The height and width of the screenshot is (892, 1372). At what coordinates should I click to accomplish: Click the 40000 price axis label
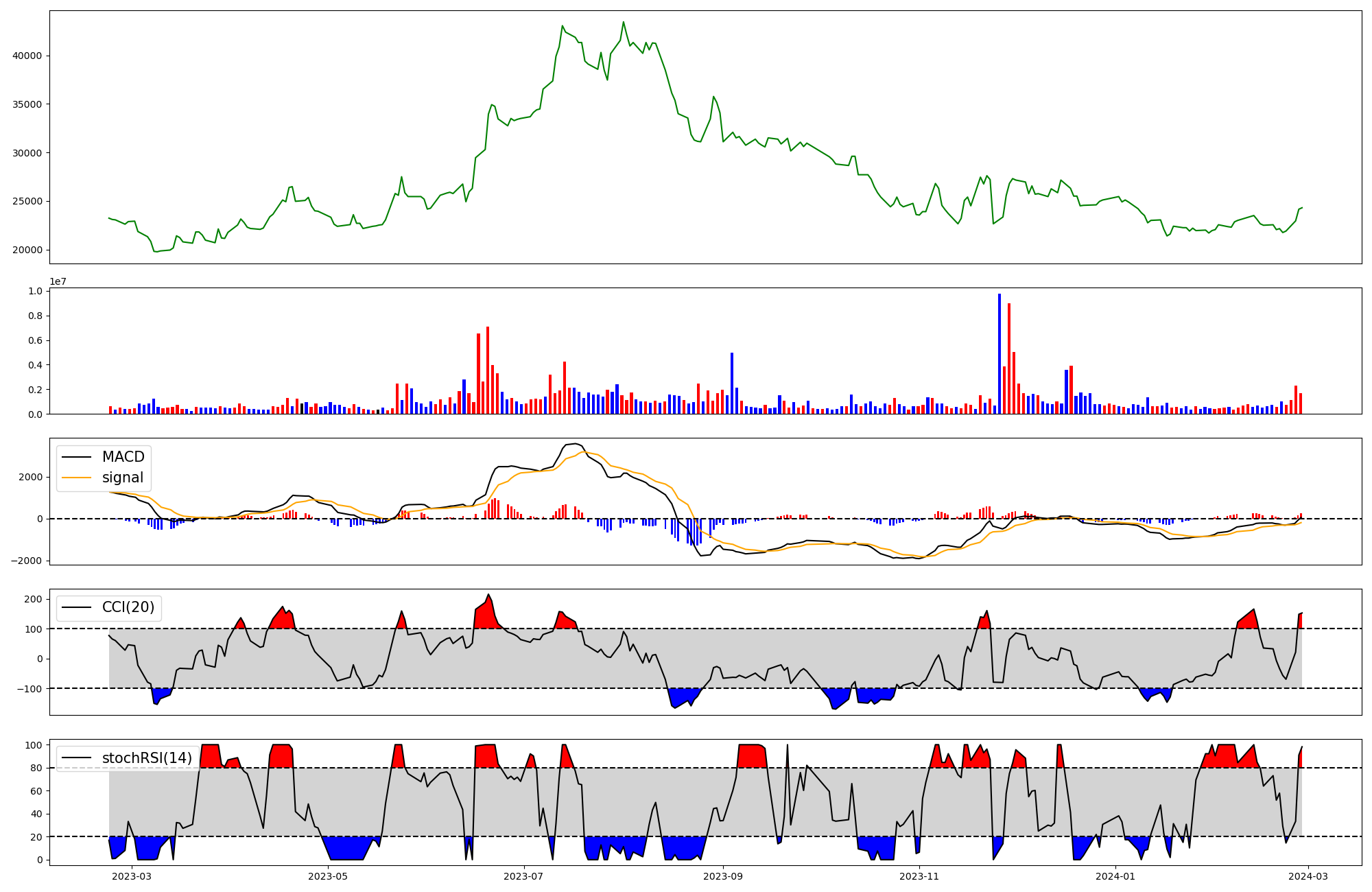pos(27,56)
